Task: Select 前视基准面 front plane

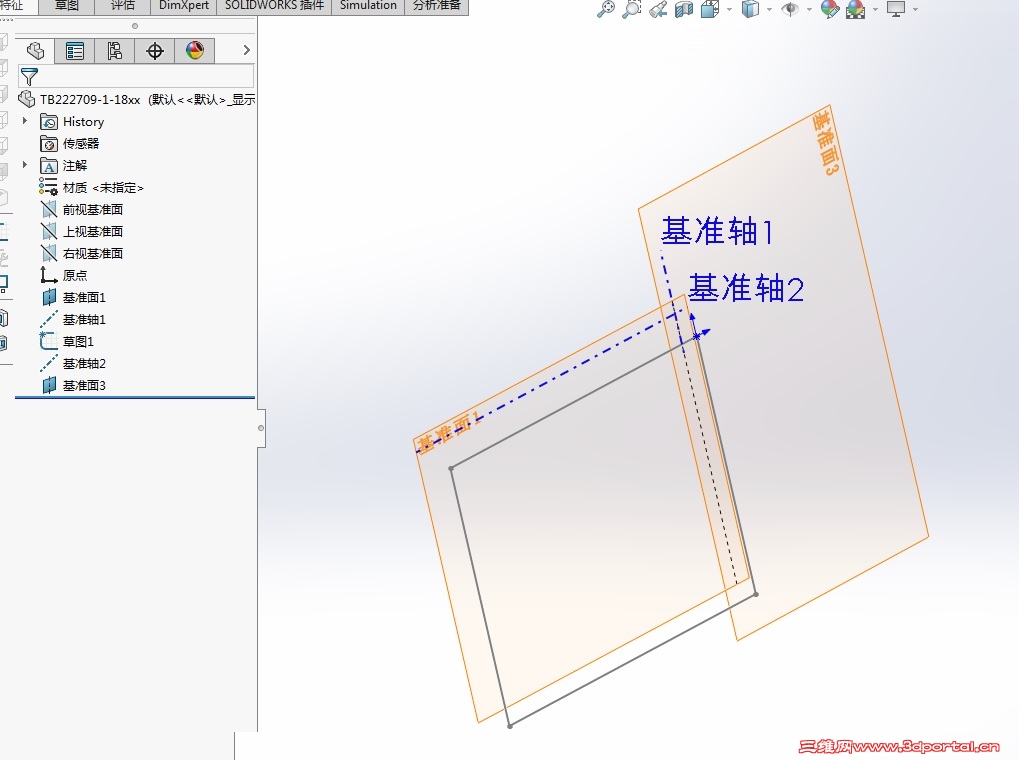Action: pyautogui.click(x=92, y=209)
